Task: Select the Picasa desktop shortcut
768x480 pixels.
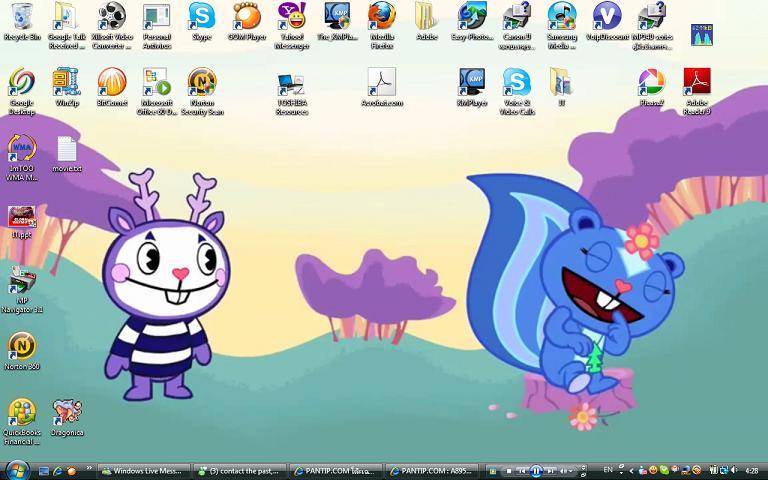Action: click(651, 88)
